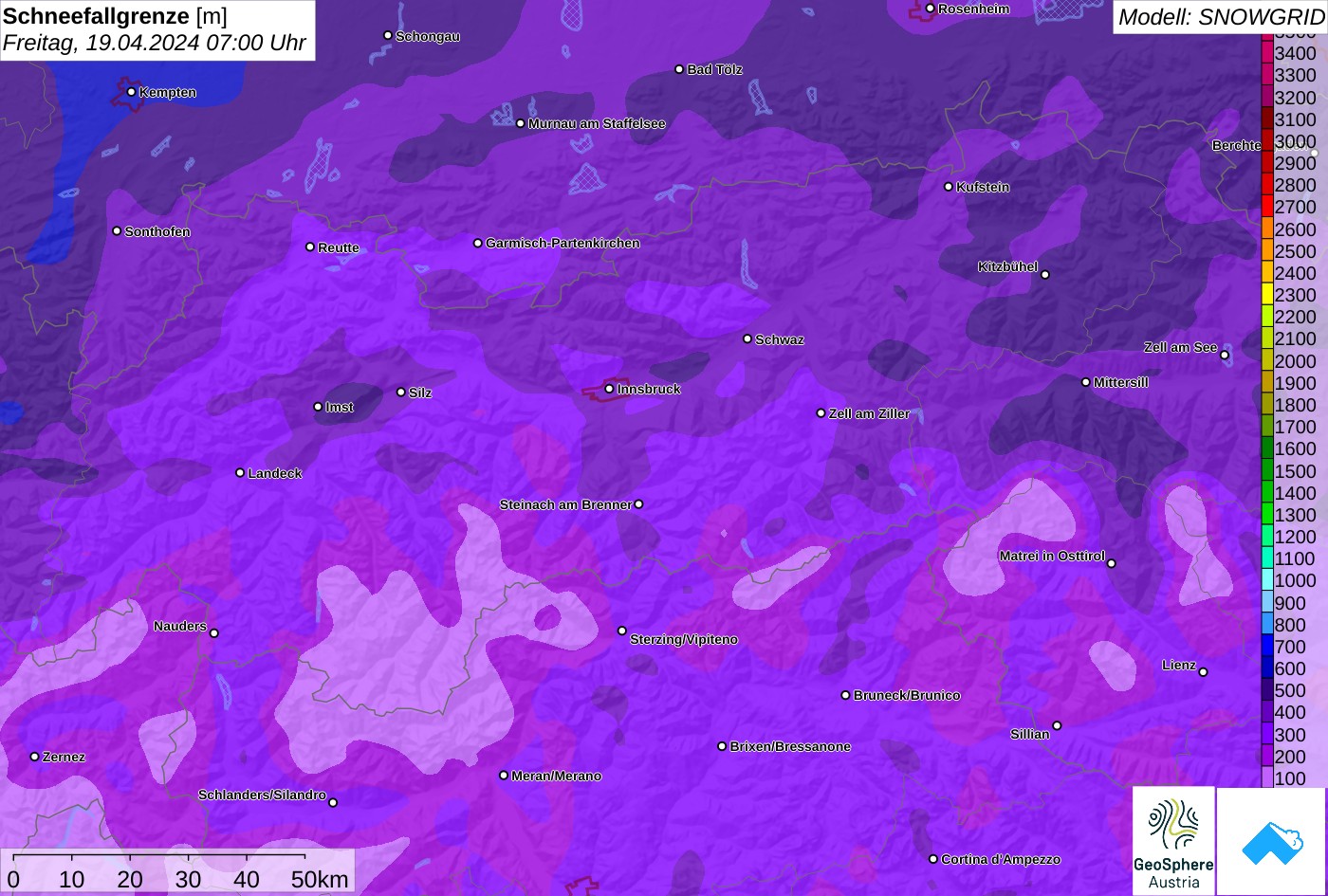This screenshot has height=896, width=1328.
Task: Click the Lienz marker dot
Action: coord(1203,672)
